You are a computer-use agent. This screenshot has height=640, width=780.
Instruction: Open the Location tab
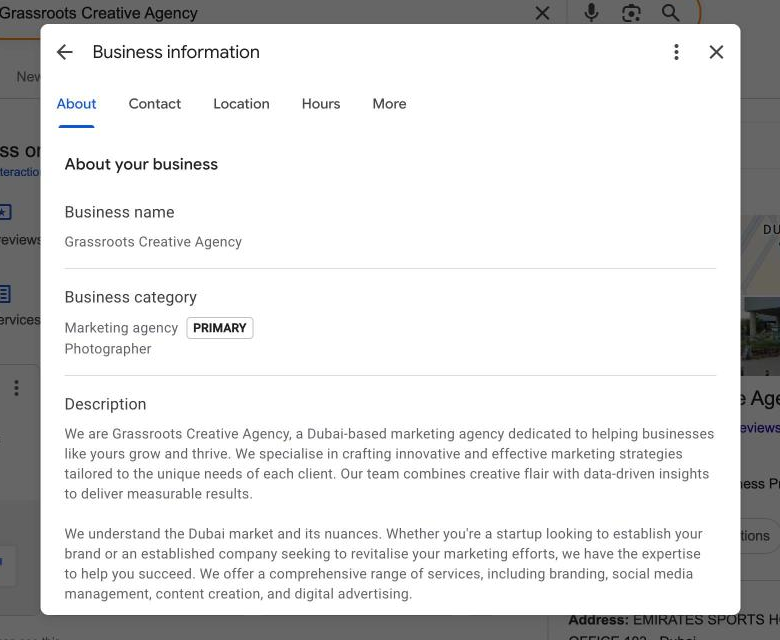241,103
